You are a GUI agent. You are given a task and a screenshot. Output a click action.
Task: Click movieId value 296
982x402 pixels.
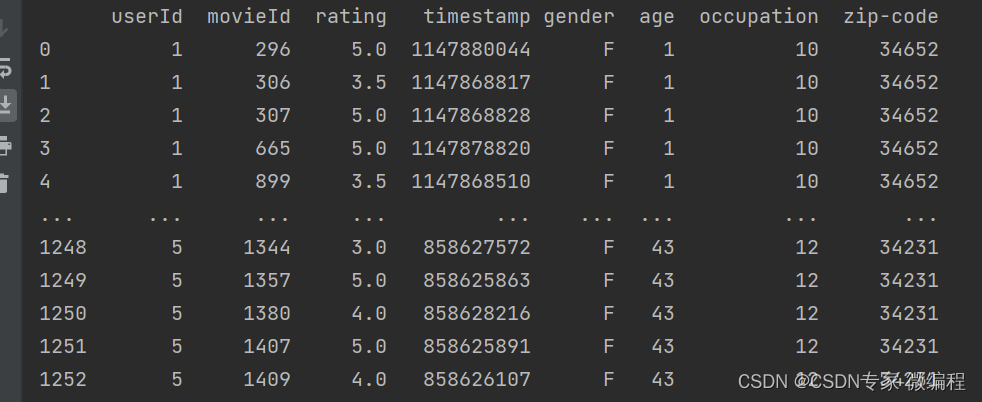(x=273, y=49)
